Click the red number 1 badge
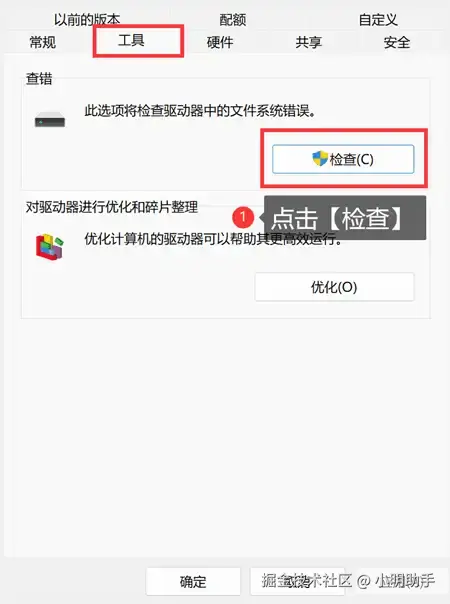This screenshot has width=450, height=604. pyautogui.click(x=243, y=217)
